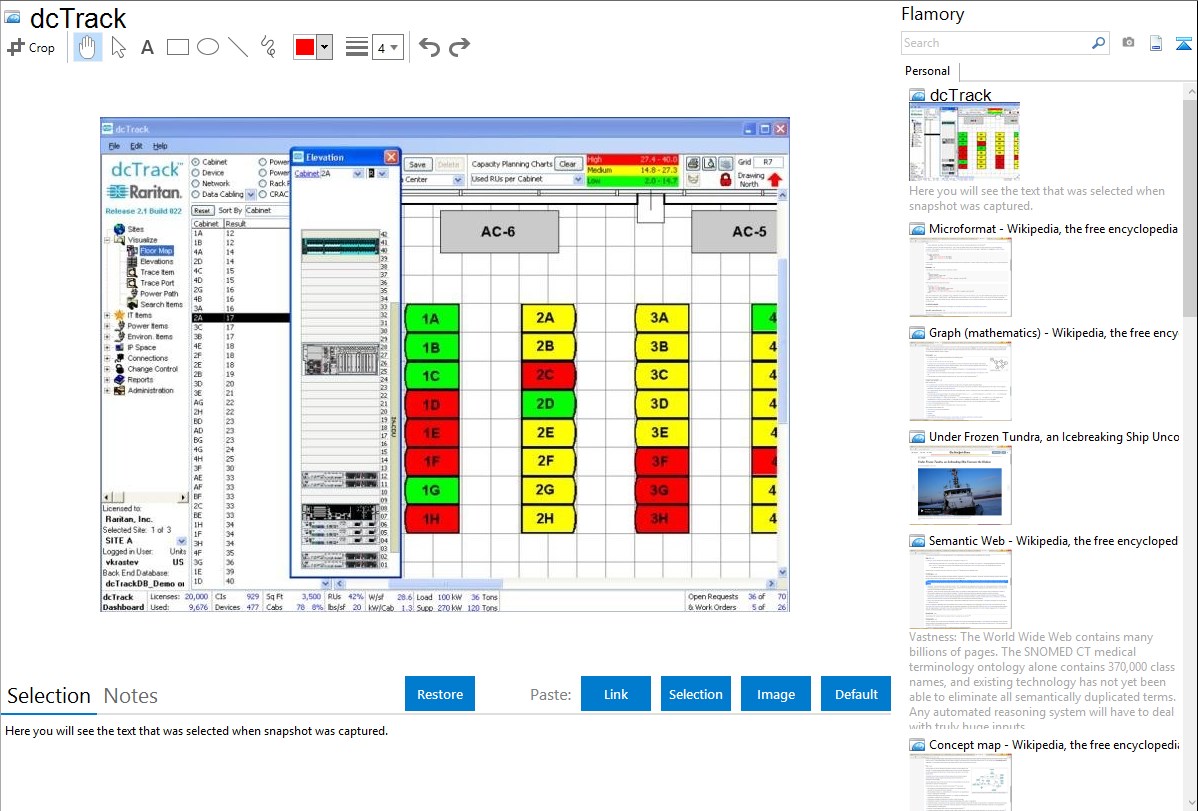Open the File menu in dcTrack
The image size is (1198, 811).
click(x=114, y=146)
